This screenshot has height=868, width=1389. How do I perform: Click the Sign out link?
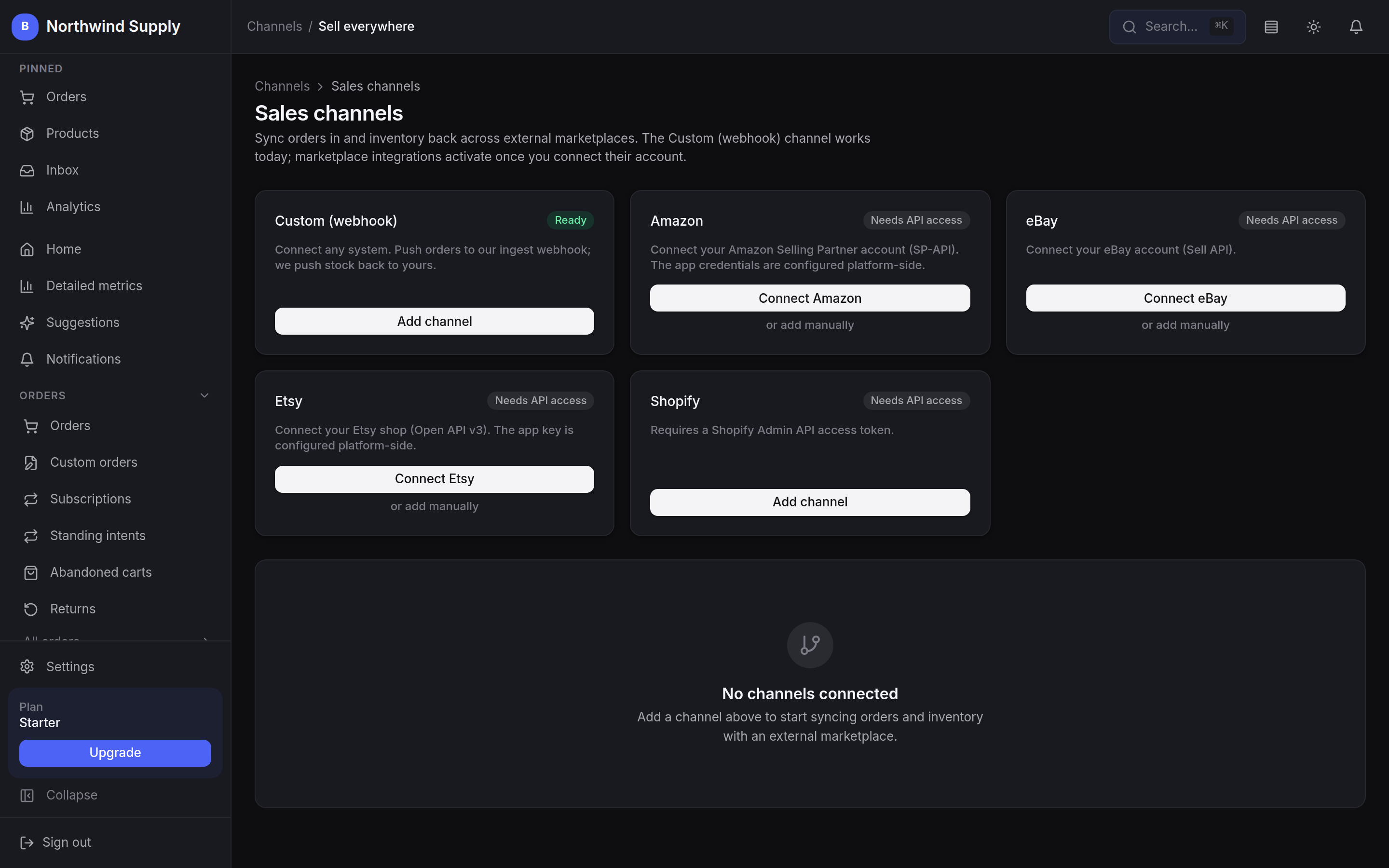pyautogui.click(x=67, y=843)
